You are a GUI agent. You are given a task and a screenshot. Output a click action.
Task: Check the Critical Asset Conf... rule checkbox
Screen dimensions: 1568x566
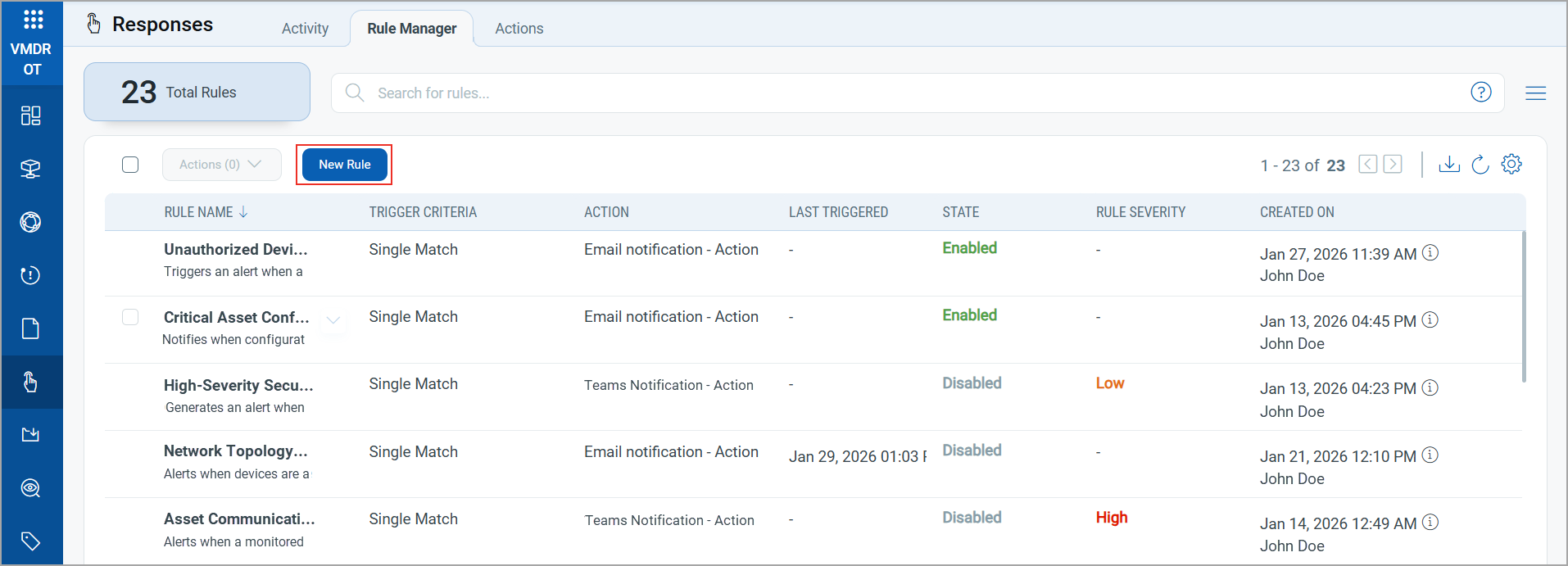tap(130, 317)
